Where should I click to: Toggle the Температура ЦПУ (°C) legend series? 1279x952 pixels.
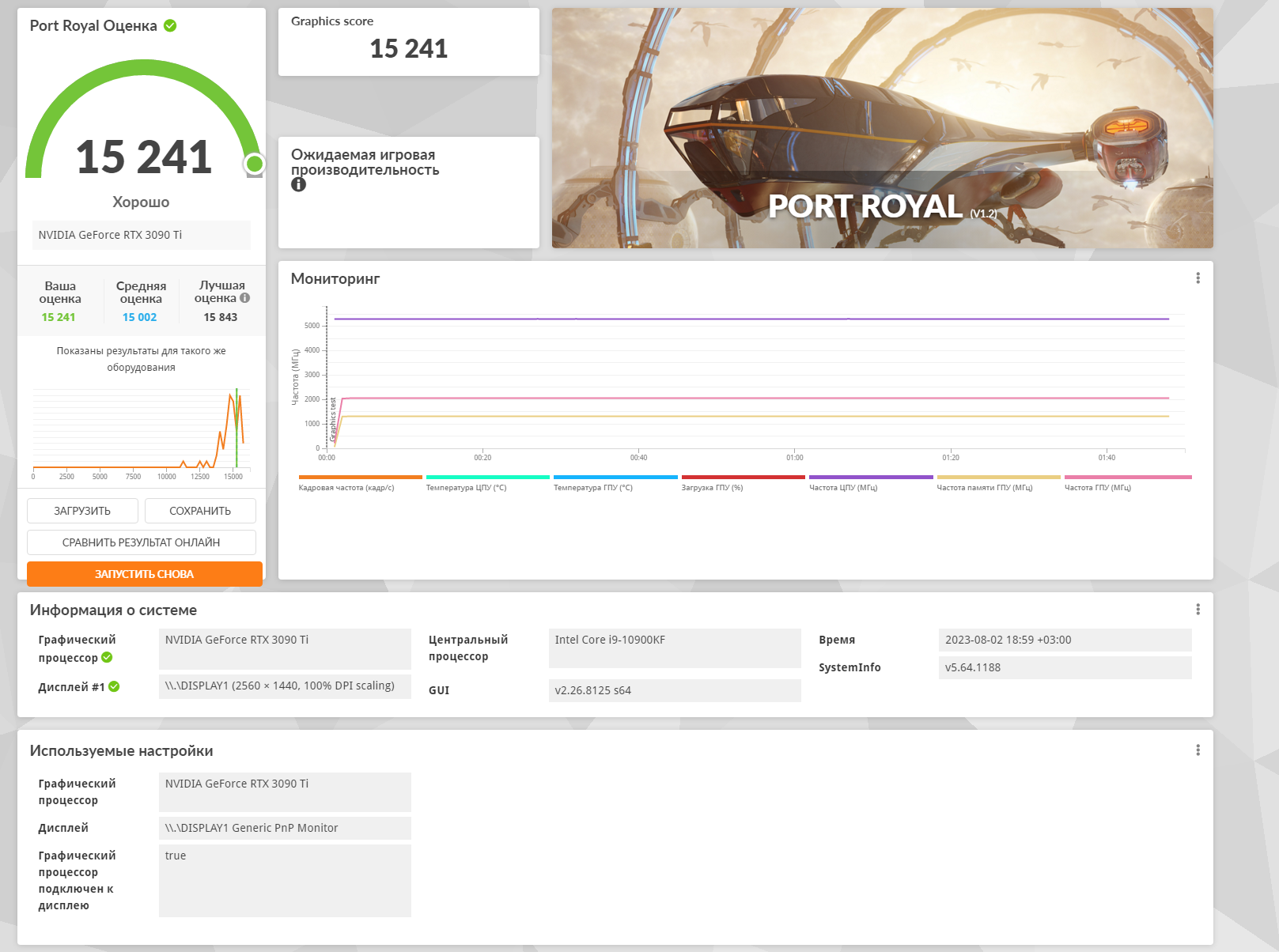[488, 483]
